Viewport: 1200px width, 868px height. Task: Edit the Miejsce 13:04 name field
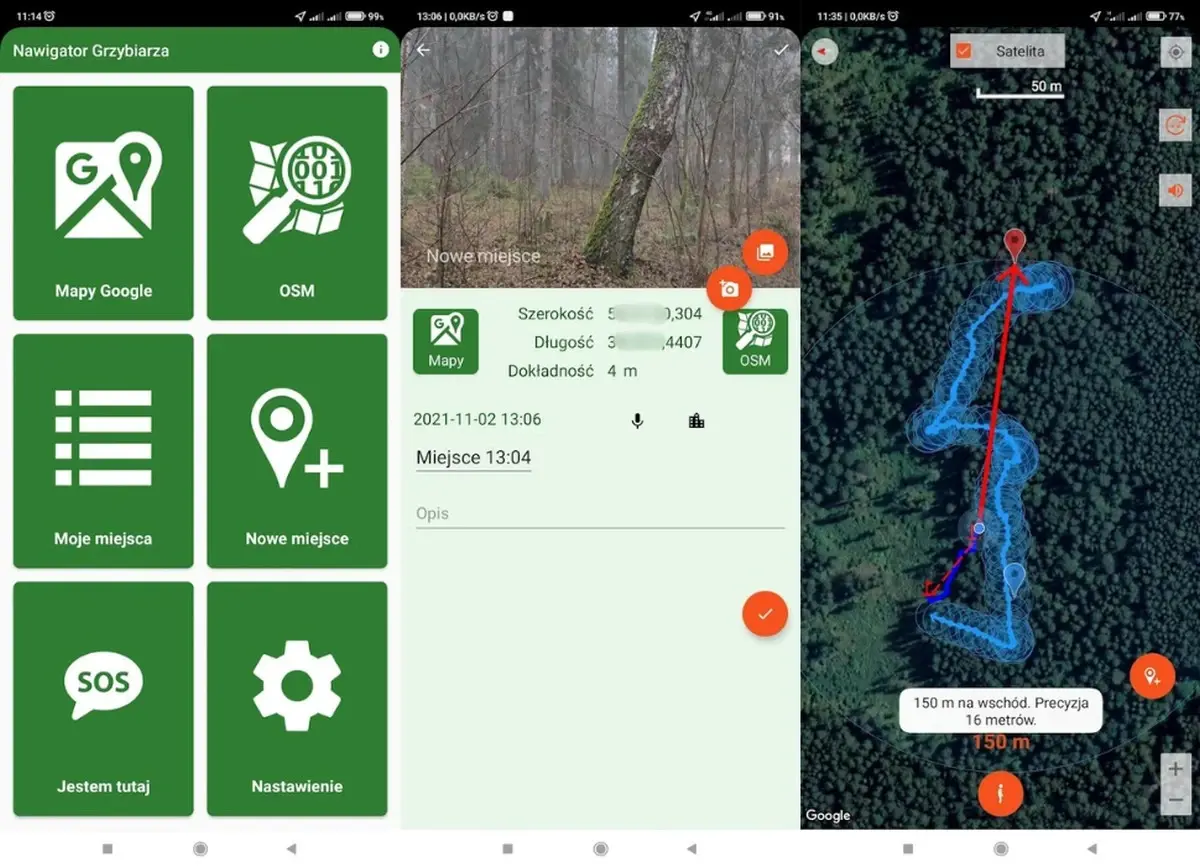pyautogui.click(x=473, y=458)
